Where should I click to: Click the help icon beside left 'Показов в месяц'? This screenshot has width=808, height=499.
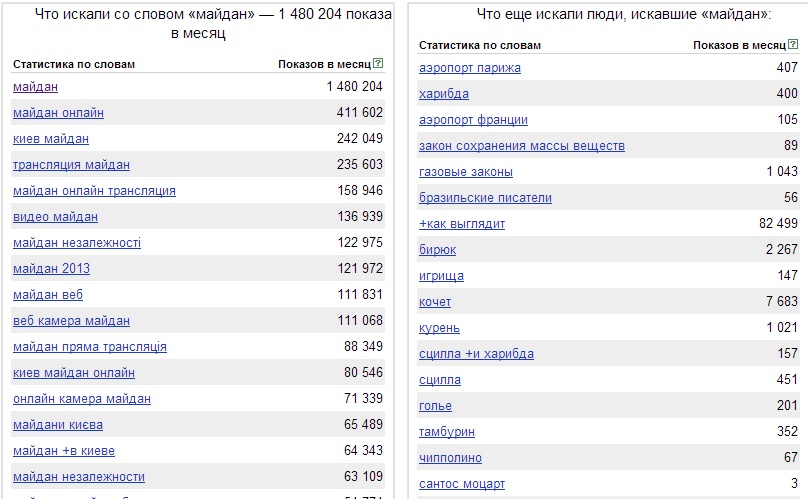point(378,63)
